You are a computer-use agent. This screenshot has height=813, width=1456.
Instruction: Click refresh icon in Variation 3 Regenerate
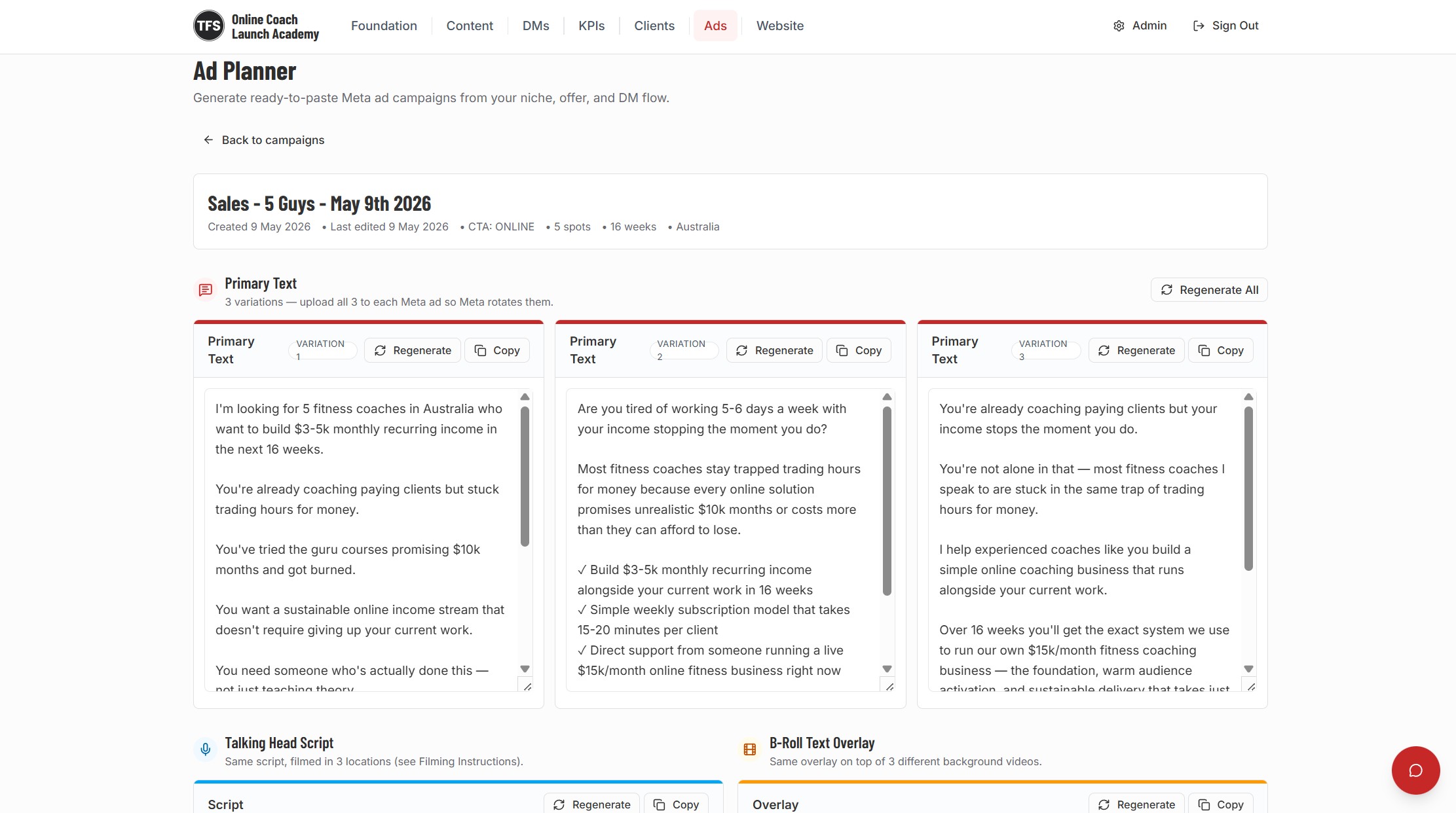[1104, 350]
